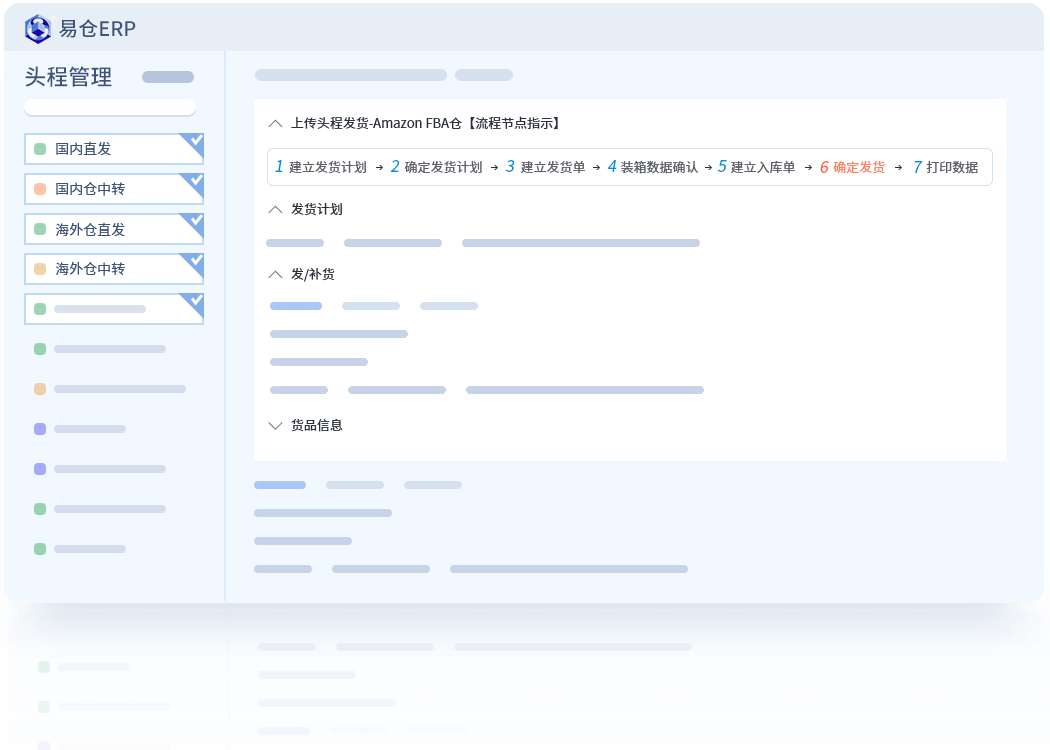This screenshot has width=1050, height=750.
Task: Click the green status dot beside 海外仓直发
Action: pyautogui.click(x=40, y=229)
